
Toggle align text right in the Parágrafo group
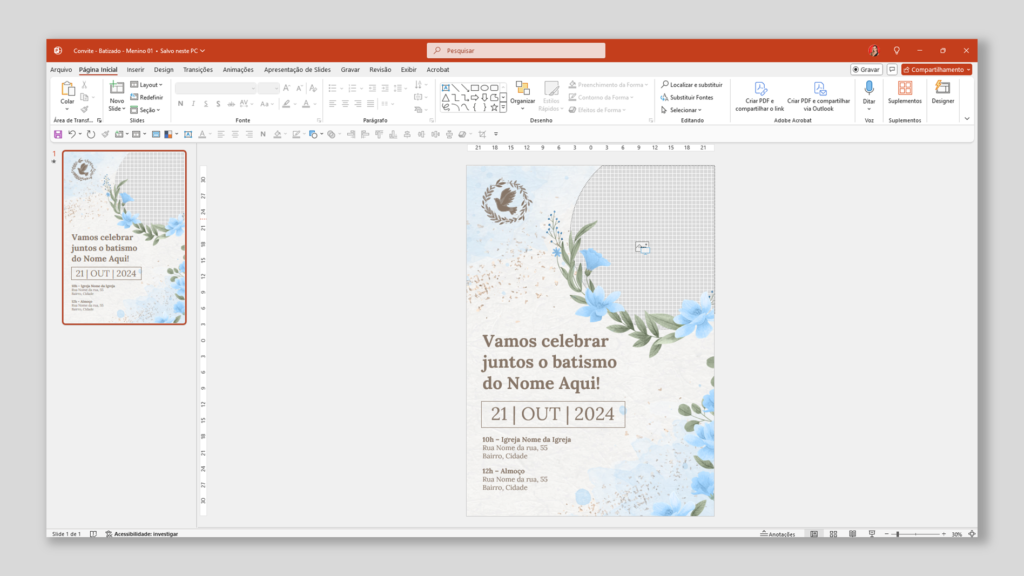click(x=358, y=104)
